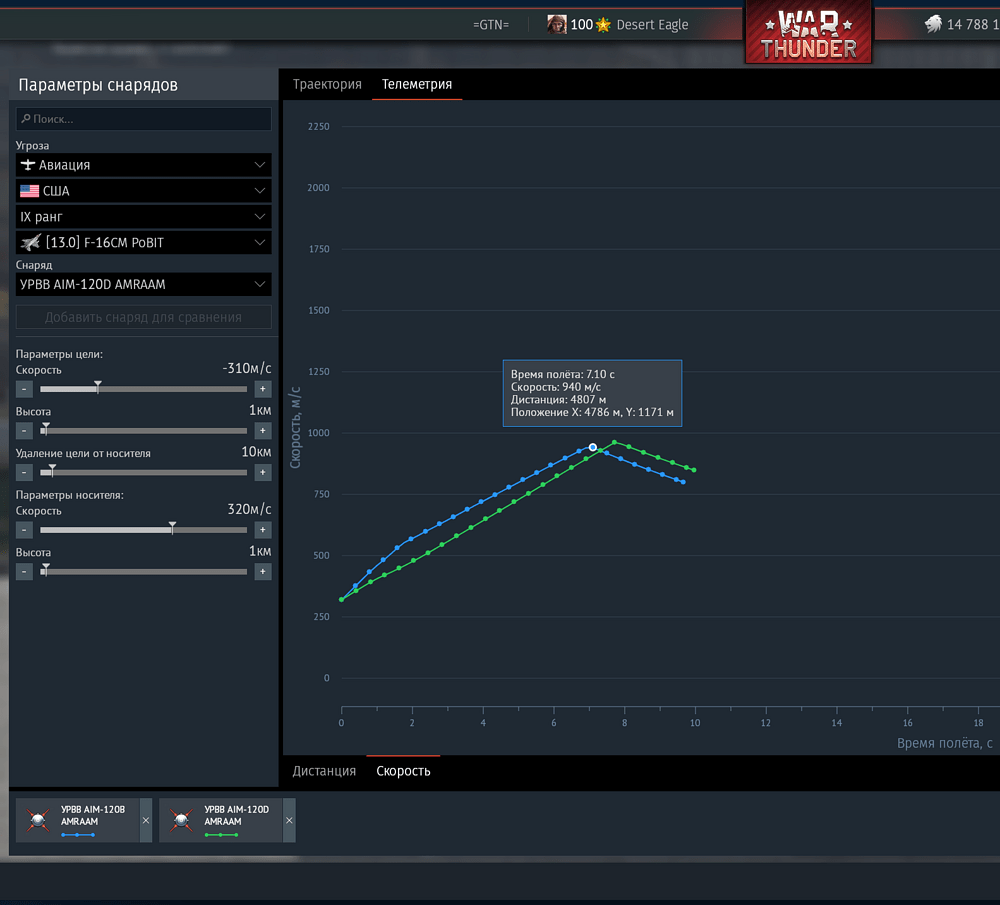Click the silver lions currency icon
The width and height of the screenshot is (1000, 905).
pos(933,24)
